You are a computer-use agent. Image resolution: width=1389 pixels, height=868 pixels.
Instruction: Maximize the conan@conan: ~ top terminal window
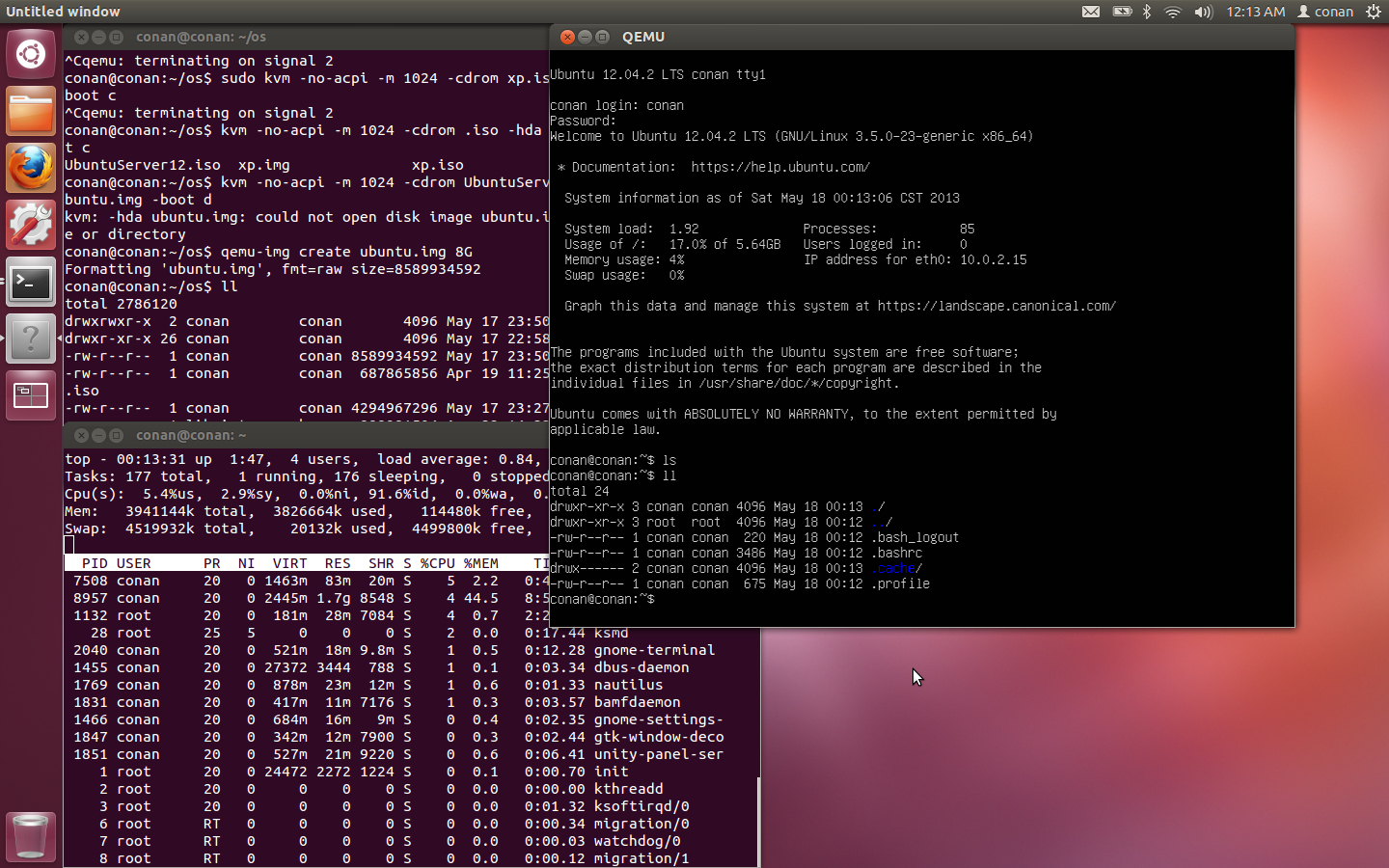tap(116, 435)
